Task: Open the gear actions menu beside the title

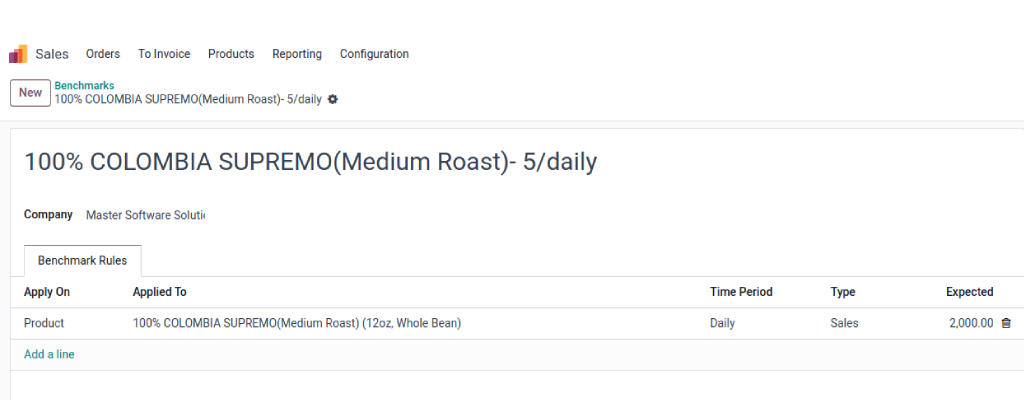Action: [x=333, y=99]
